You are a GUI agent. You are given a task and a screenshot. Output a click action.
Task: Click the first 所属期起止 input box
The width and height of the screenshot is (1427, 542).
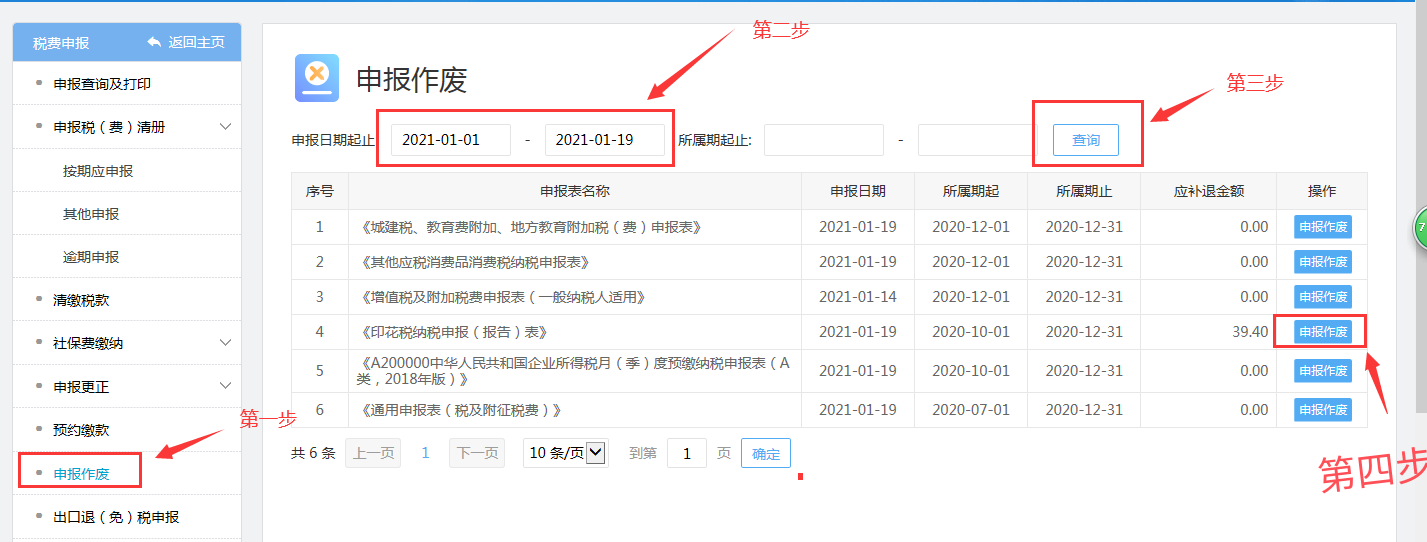pos(823,140)
